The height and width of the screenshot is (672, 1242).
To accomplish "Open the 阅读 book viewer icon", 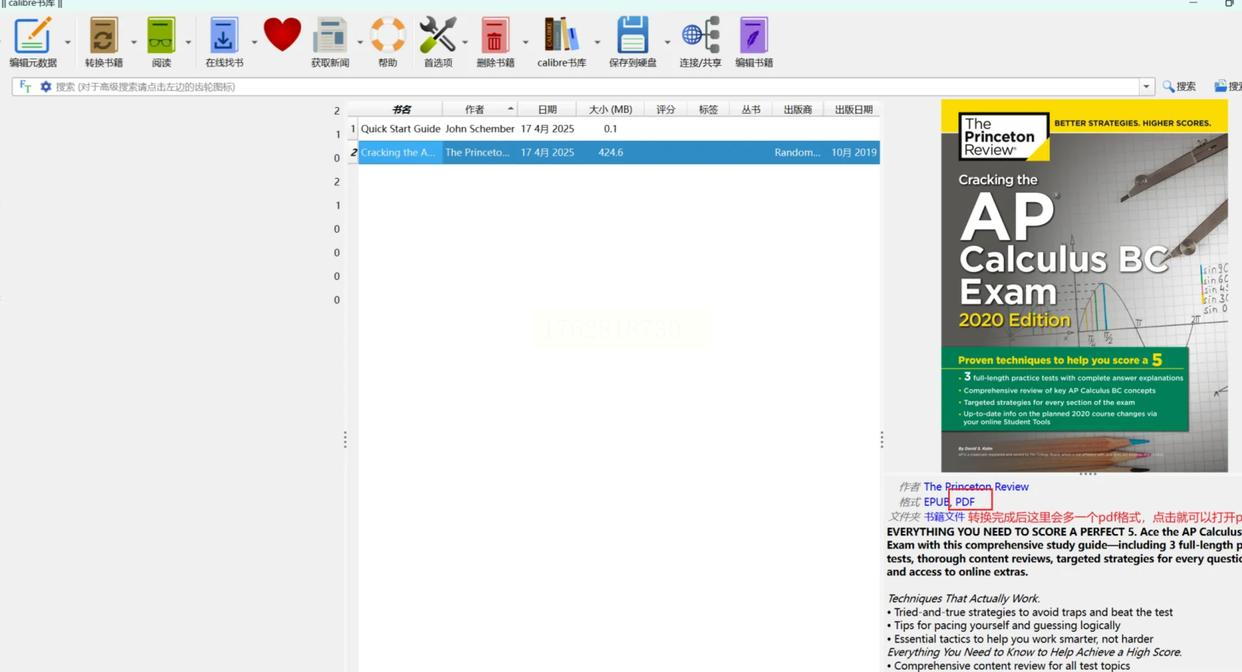I will coord(161,37).
